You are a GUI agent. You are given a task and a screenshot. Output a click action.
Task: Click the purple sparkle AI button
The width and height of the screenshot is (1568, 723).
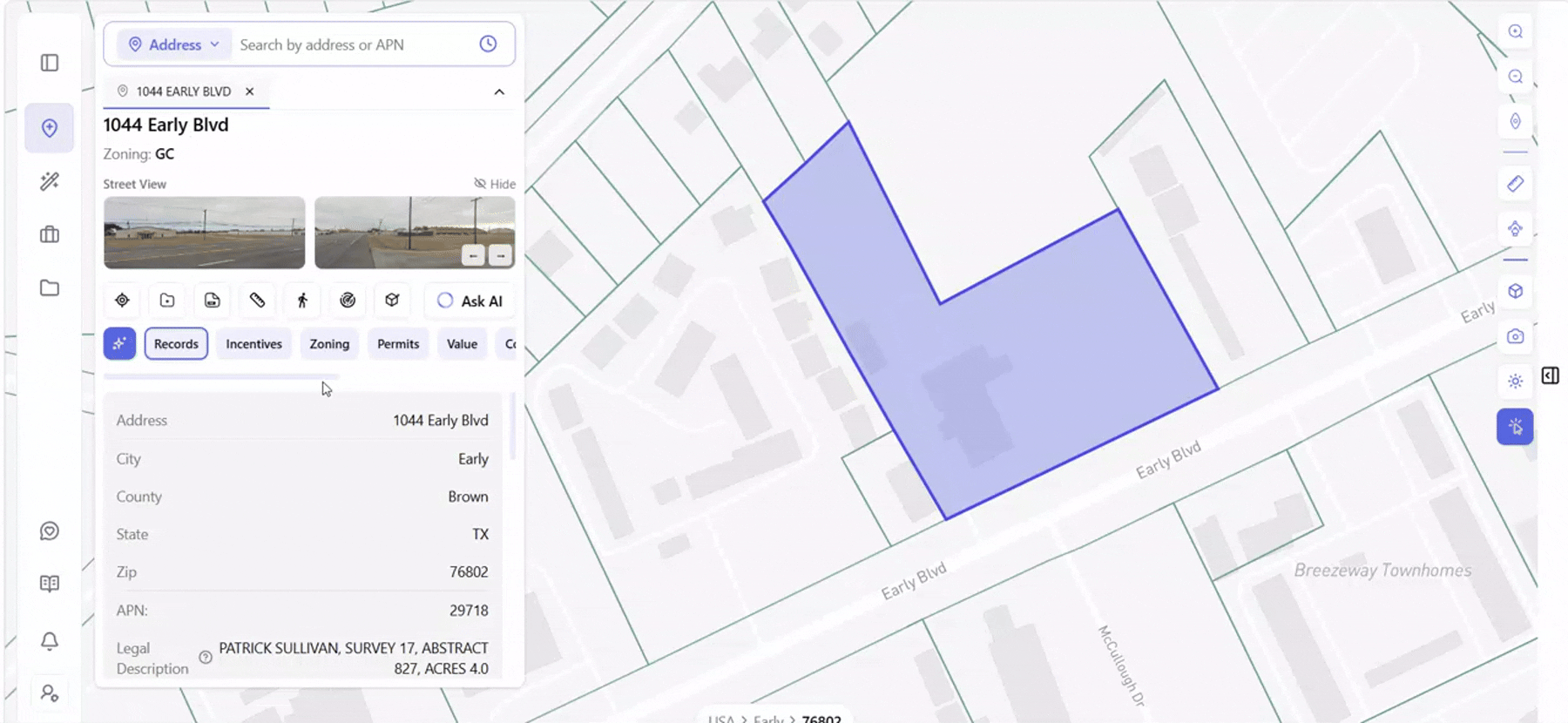[119, 343]
